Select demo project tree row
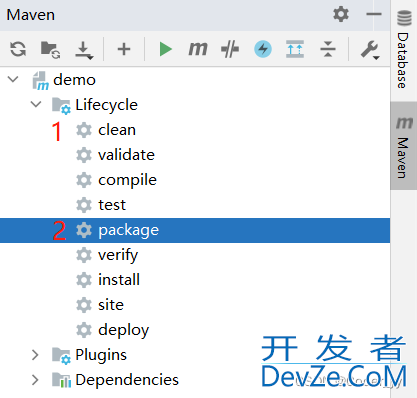Viewport: 417px width, 398px height. pyautogui.click(x=195, y=80)
